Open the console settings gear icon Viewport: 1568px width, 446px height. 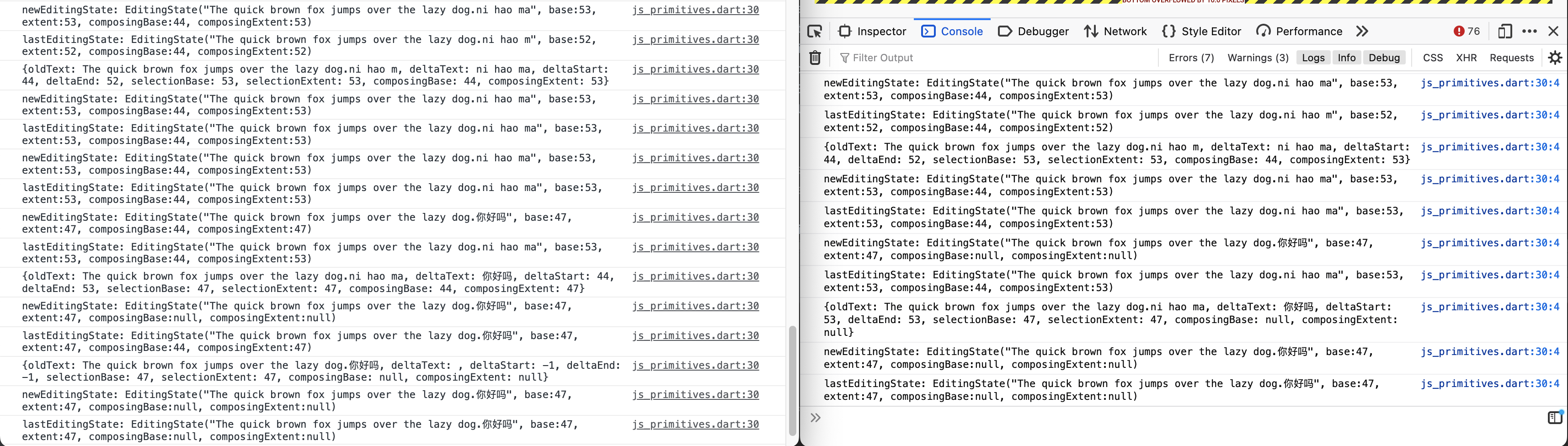click(1556, 57)
